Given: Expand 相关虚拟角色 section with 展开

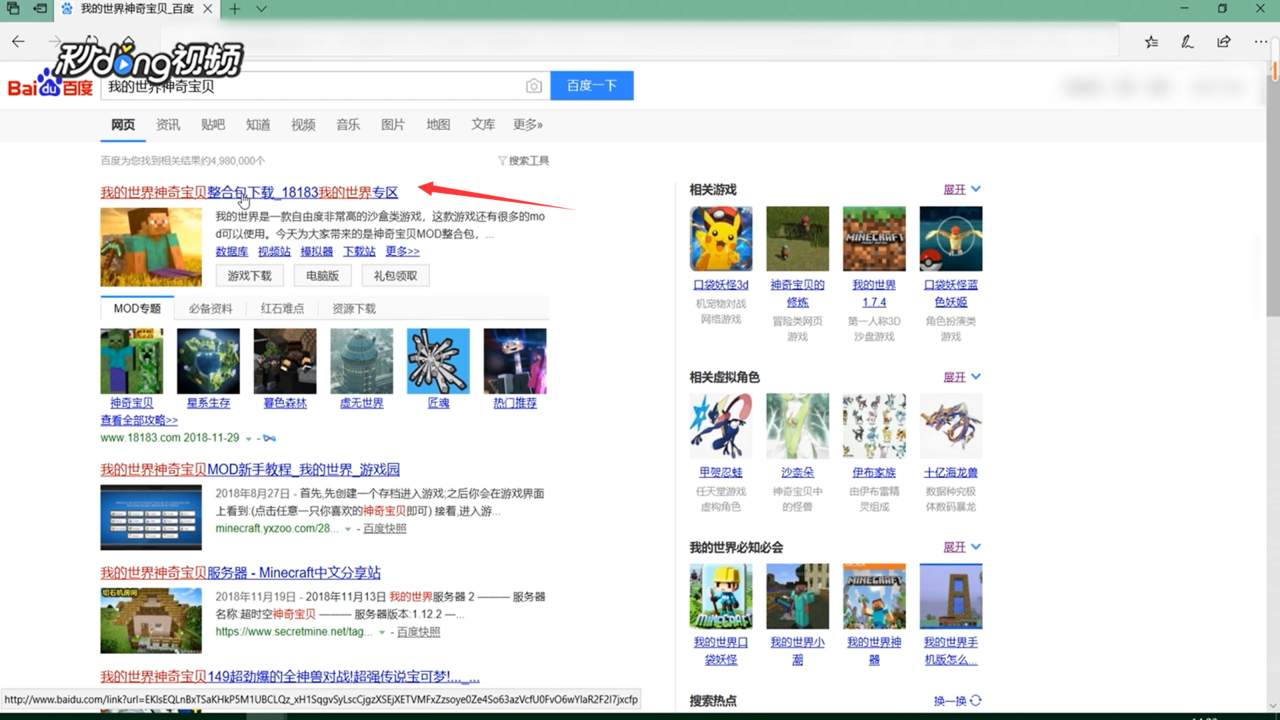Looking at the screenshot, I should click(x=962, y=377).
